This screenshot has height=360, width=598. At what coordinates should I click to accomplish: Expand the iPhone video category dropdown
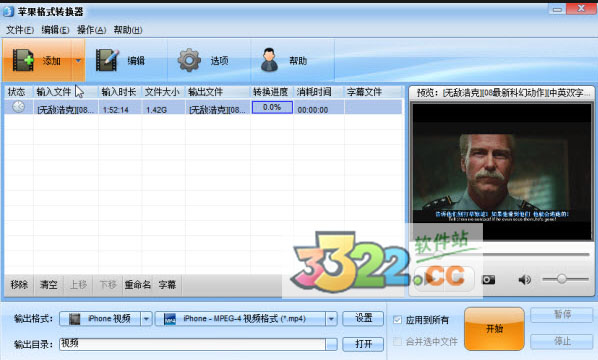click(x=146, y=319)
